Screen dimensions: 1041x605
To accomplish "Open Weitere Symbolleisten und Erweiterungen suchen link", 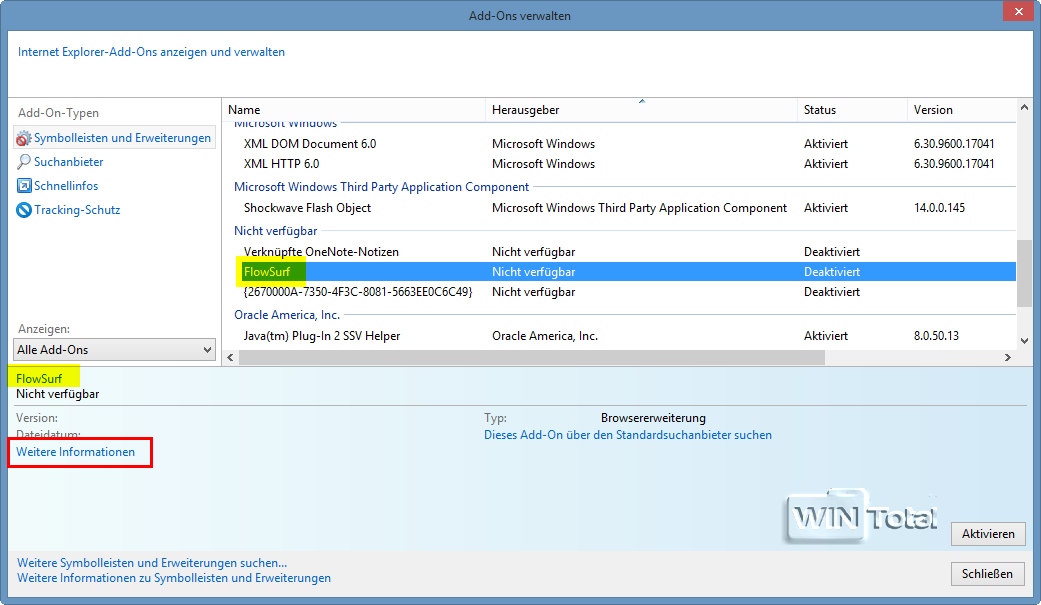I will pos(152,563).
